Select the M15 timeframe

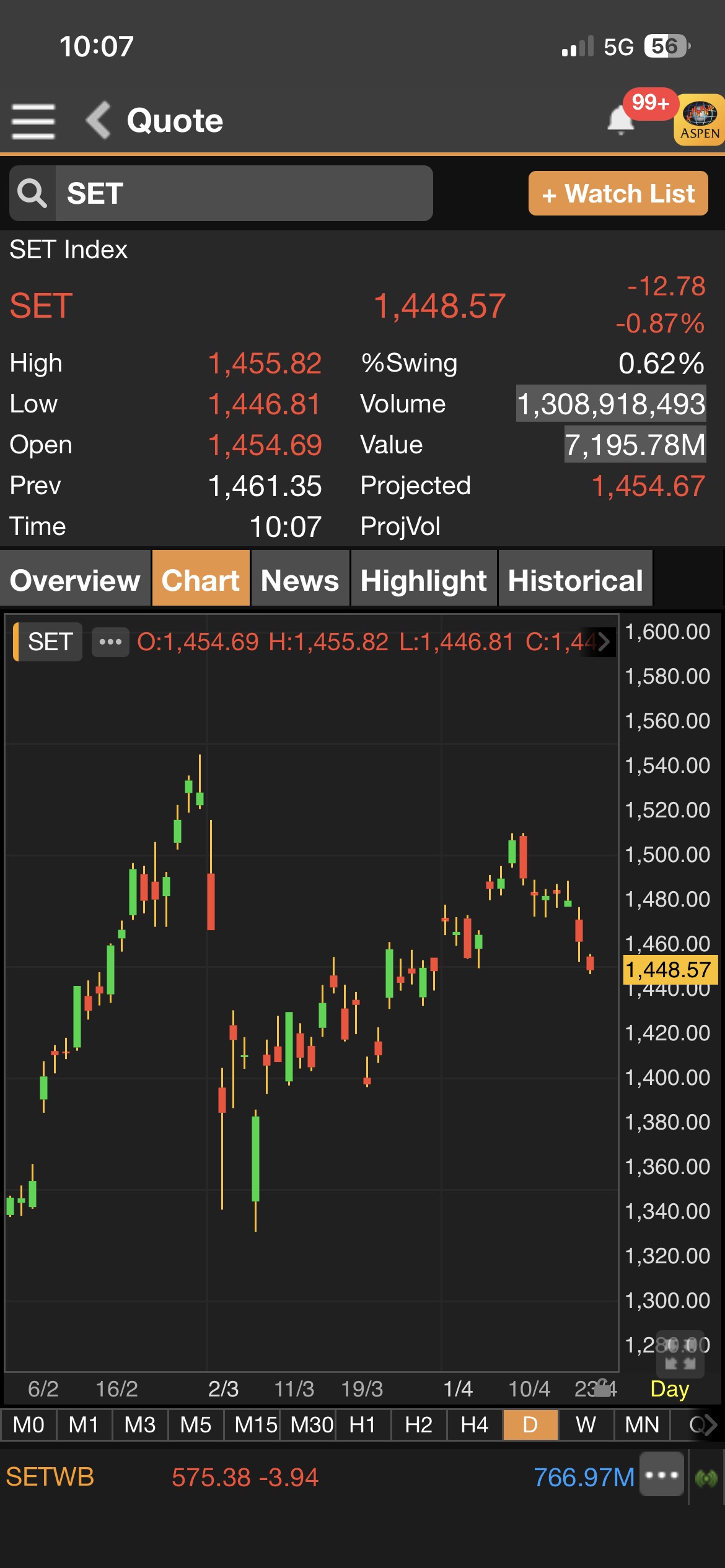tap(255, 1425)
